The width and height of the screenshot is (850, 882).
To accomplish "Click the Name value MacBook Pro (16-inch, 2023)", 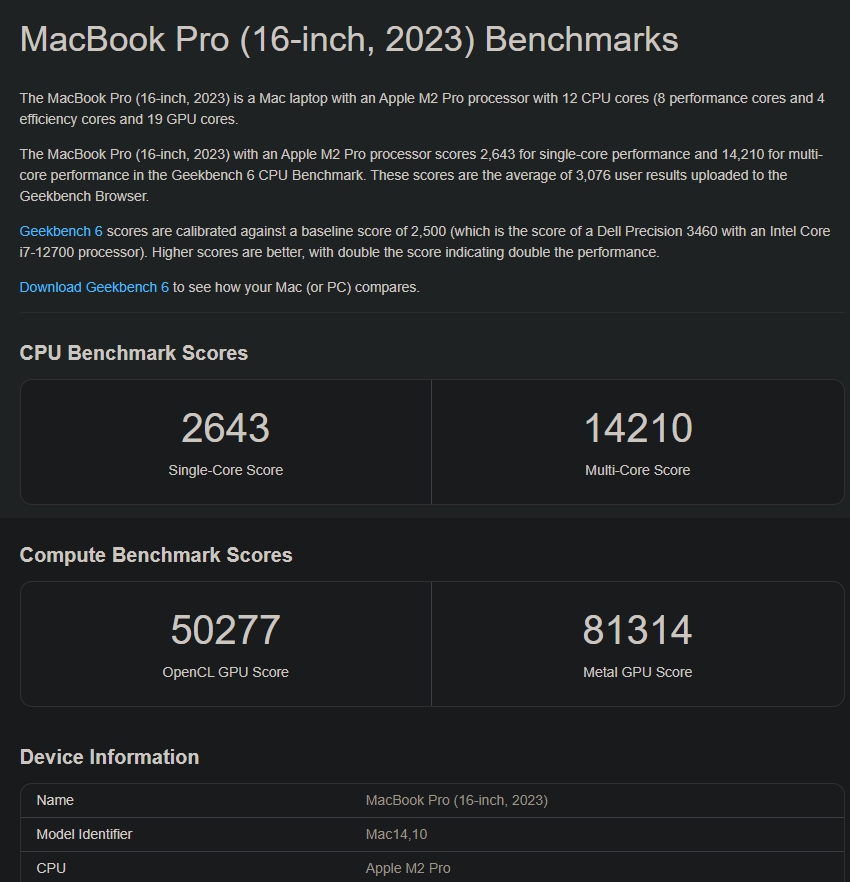I will pos(455,800).
